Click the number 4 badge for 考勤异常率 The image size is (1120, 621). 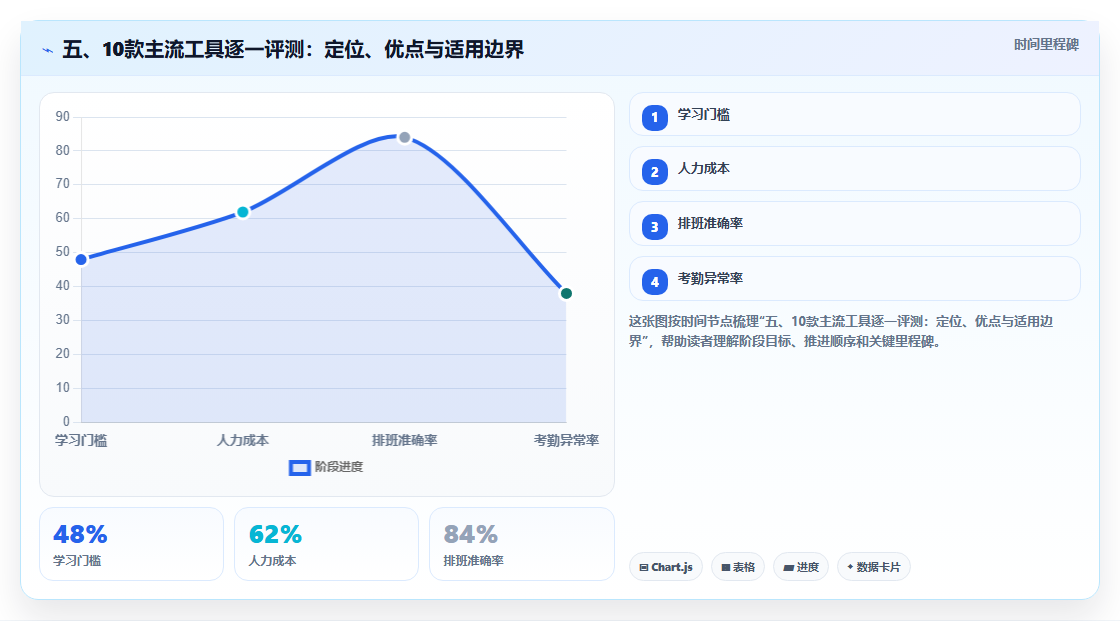tap(654, 282)
